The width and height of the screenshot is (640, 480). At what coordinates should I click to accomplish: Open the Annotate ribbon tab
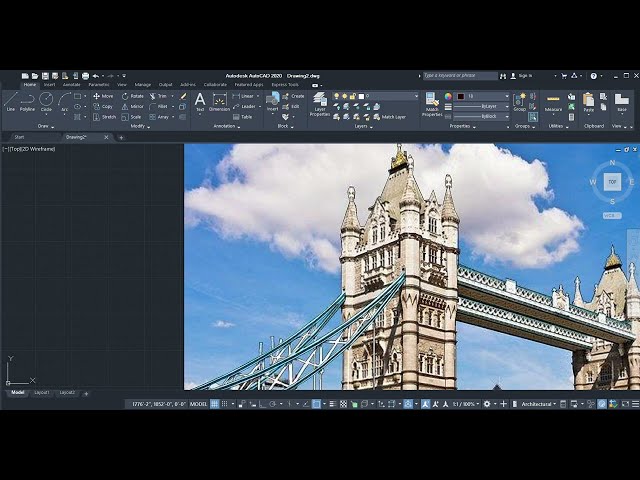pyautogui.click(x=71, y=85)
